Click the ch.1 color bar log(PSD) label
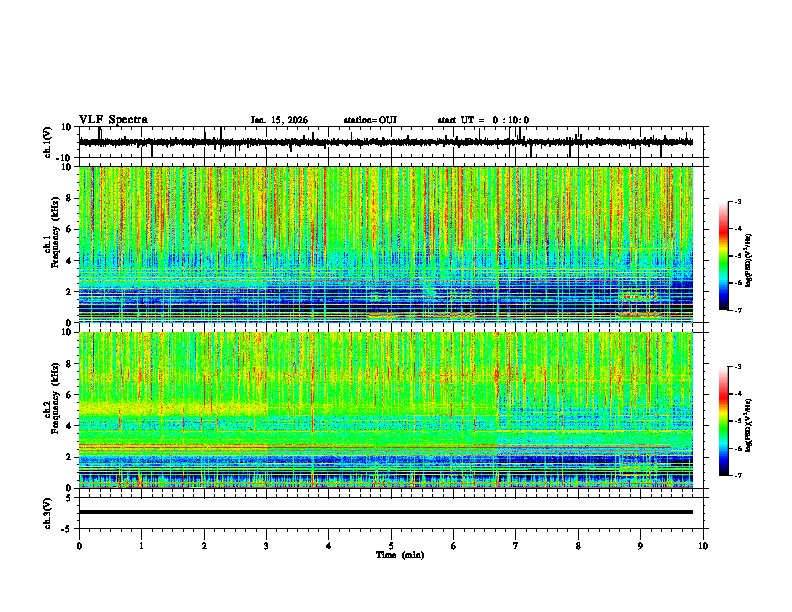Viewport: 792px width, 612px height. click(748, 261)
